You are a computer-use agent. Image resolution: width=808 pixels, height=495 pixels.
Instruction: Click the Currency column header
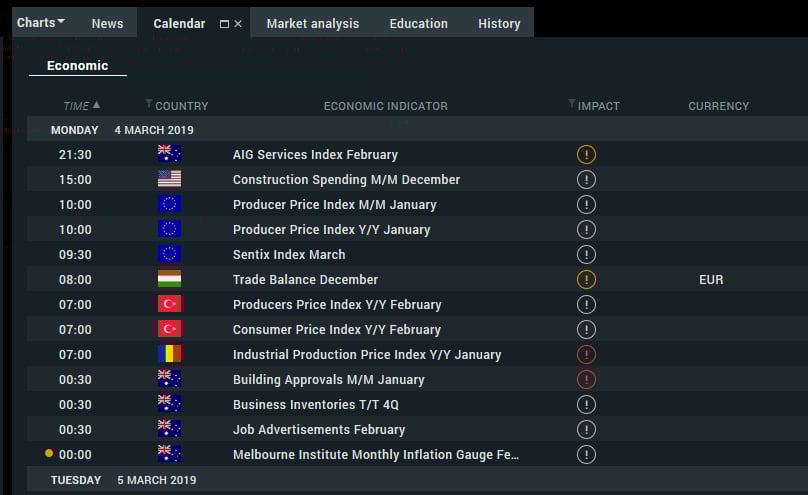click(718, 106)
